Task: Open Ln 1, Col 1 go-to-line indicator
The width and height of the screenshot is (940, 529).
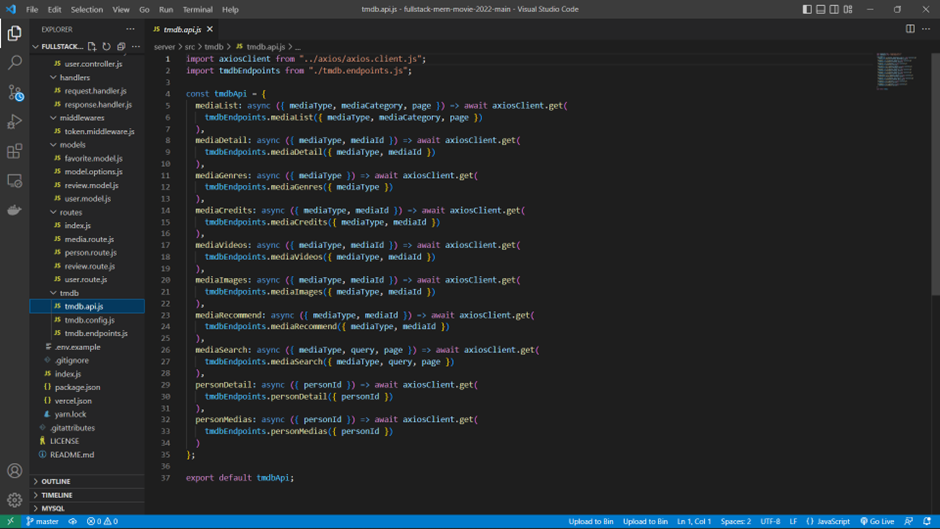Action: (x=694, y=521)
